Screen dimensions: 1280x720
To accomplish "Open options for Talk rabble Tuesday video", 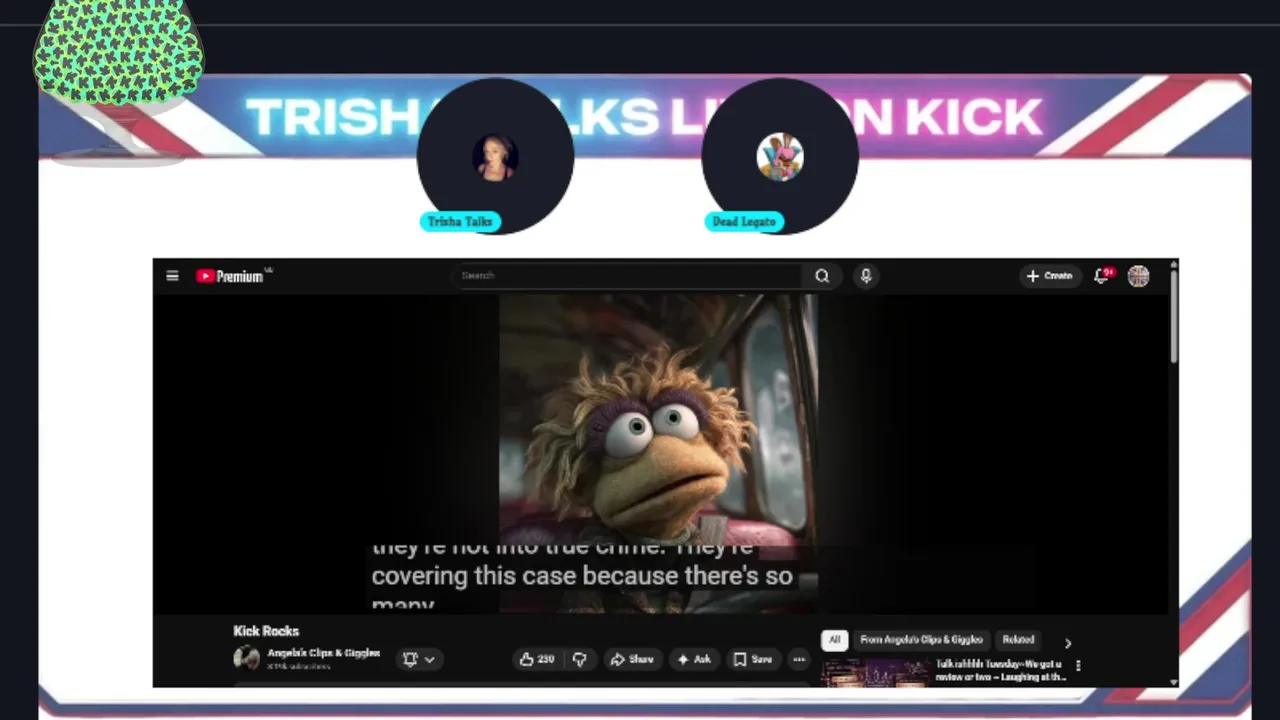I will (1078, 666).
